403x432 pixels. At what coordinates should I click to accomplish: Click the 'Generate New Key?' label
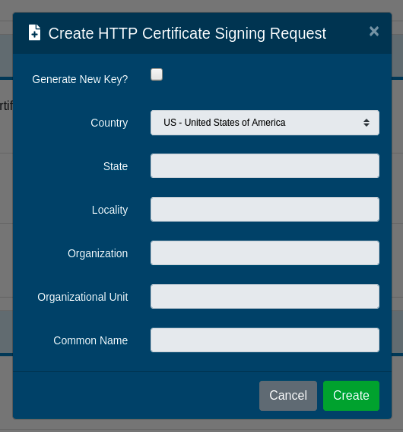pos(80,79)
